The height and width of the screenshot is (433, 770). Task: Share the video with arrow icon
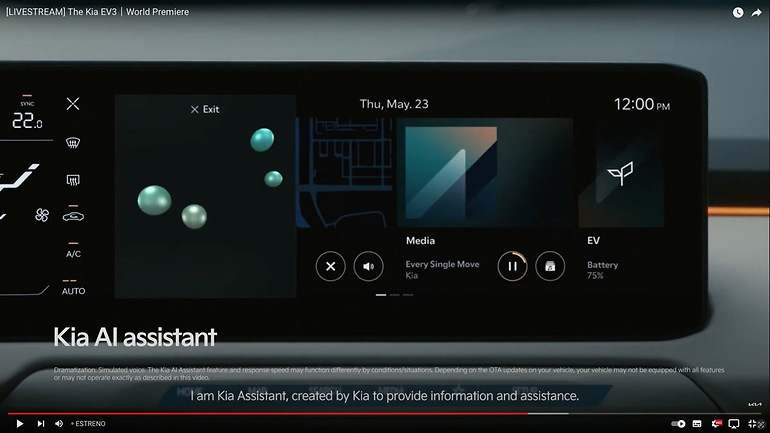[756, 13]
